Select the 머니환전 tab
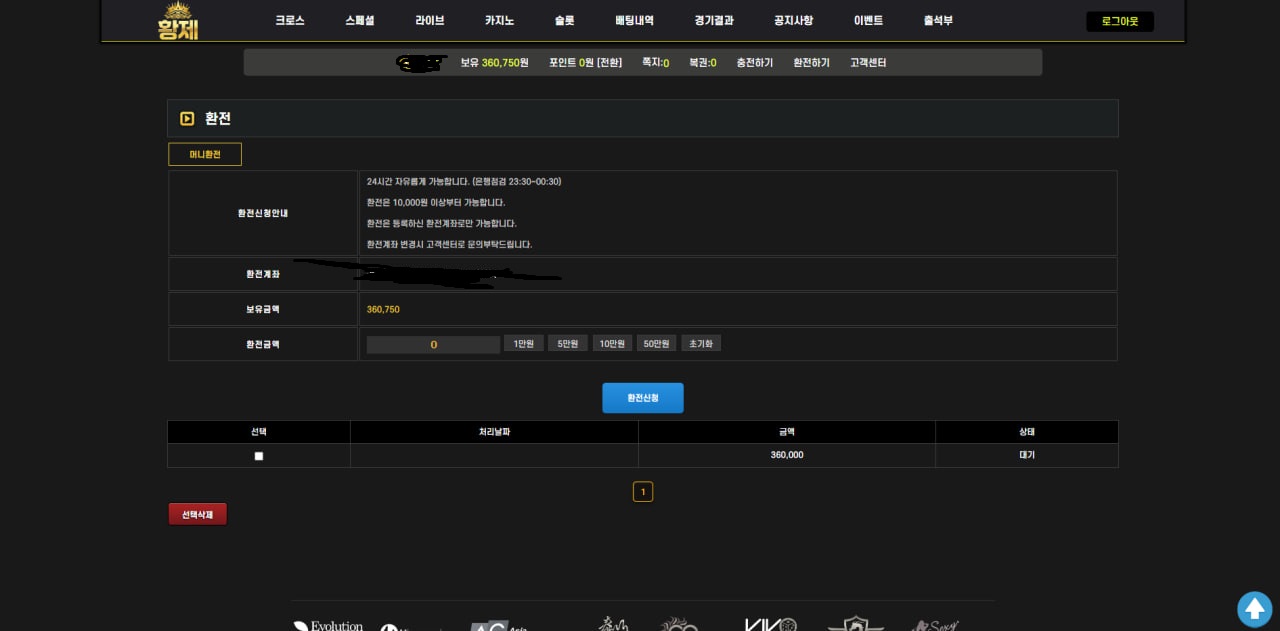 pos(205,155)
